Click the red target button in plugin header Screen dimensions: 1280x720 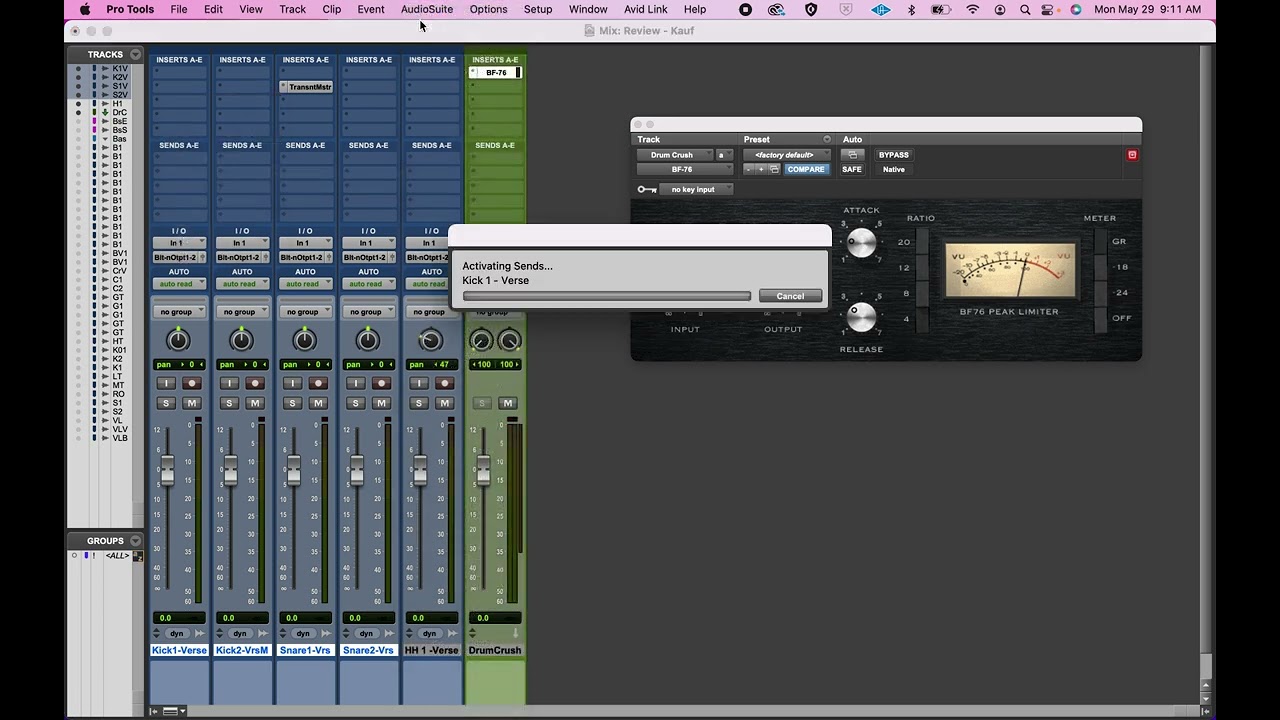tap(1132, 155)
